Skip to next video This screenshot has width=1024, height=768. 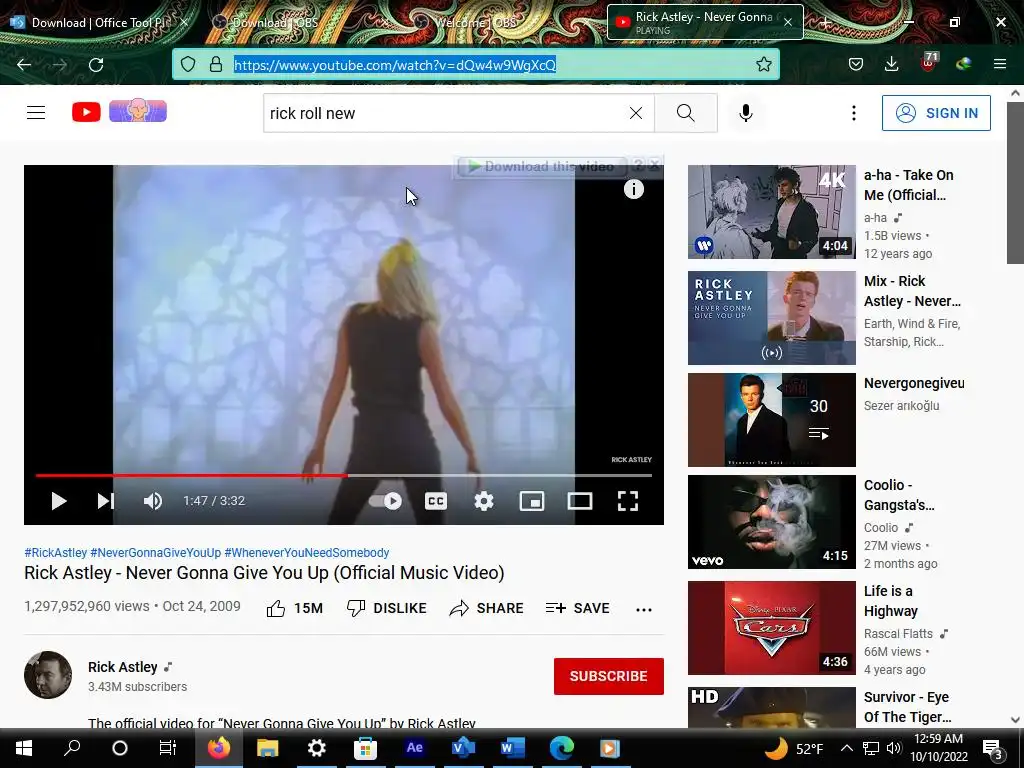pos(105,501)
